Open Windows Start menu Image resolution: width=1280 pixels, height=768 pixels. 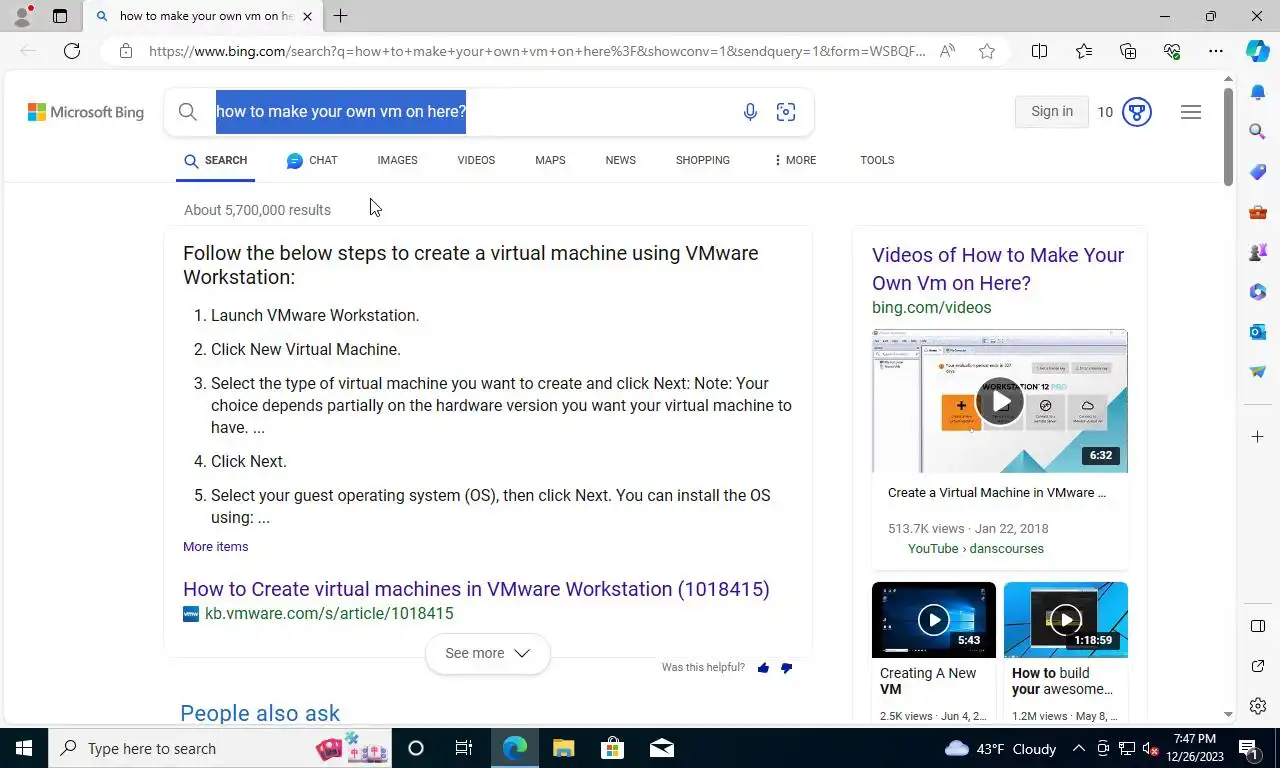pos(23,748)
